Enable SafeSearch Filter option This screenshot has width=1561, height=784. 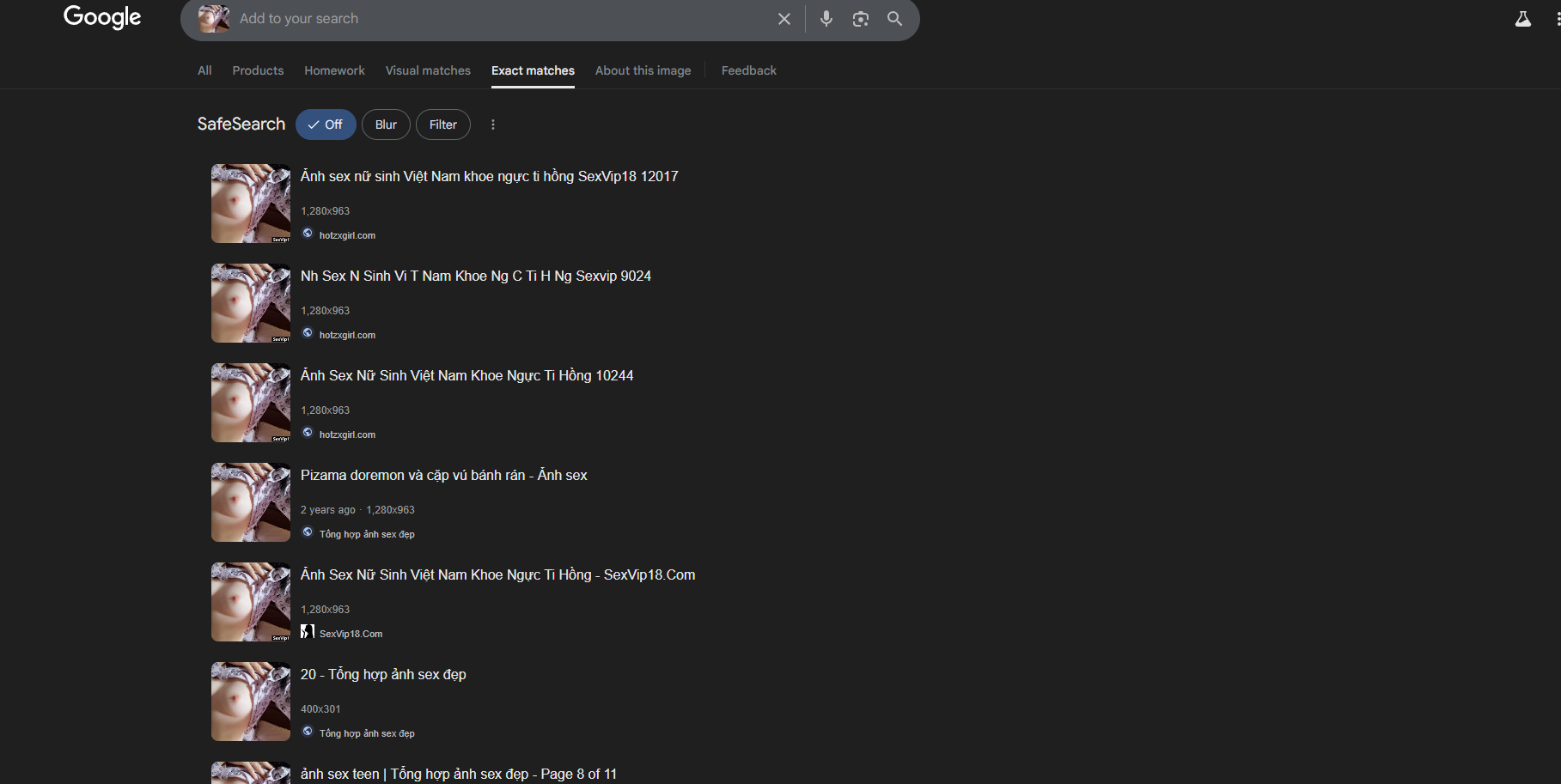coord(442,125)
